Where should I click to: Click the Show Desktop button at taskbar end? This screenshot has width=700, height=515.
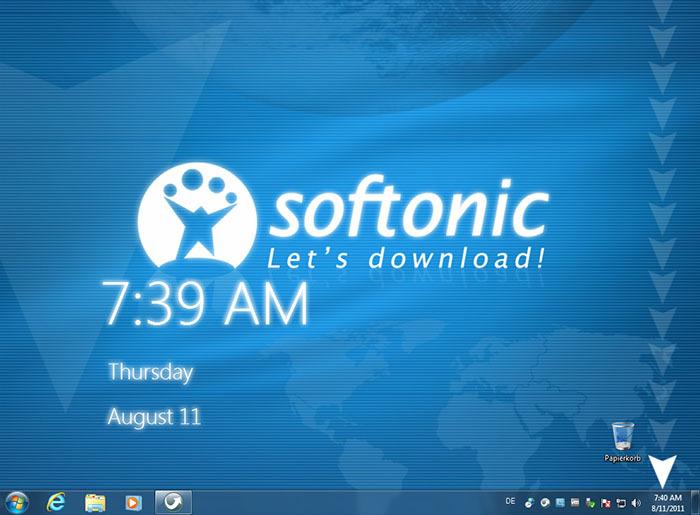(695, 503)
